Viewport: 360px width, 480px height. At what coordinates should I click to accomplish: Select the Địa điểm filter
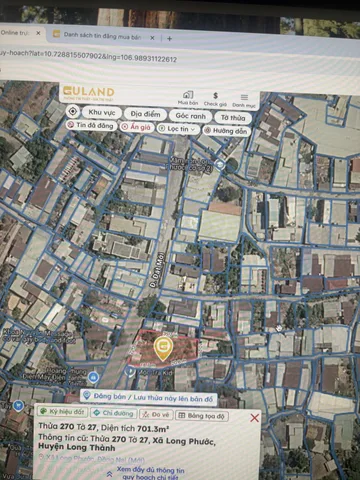(145, 114)
